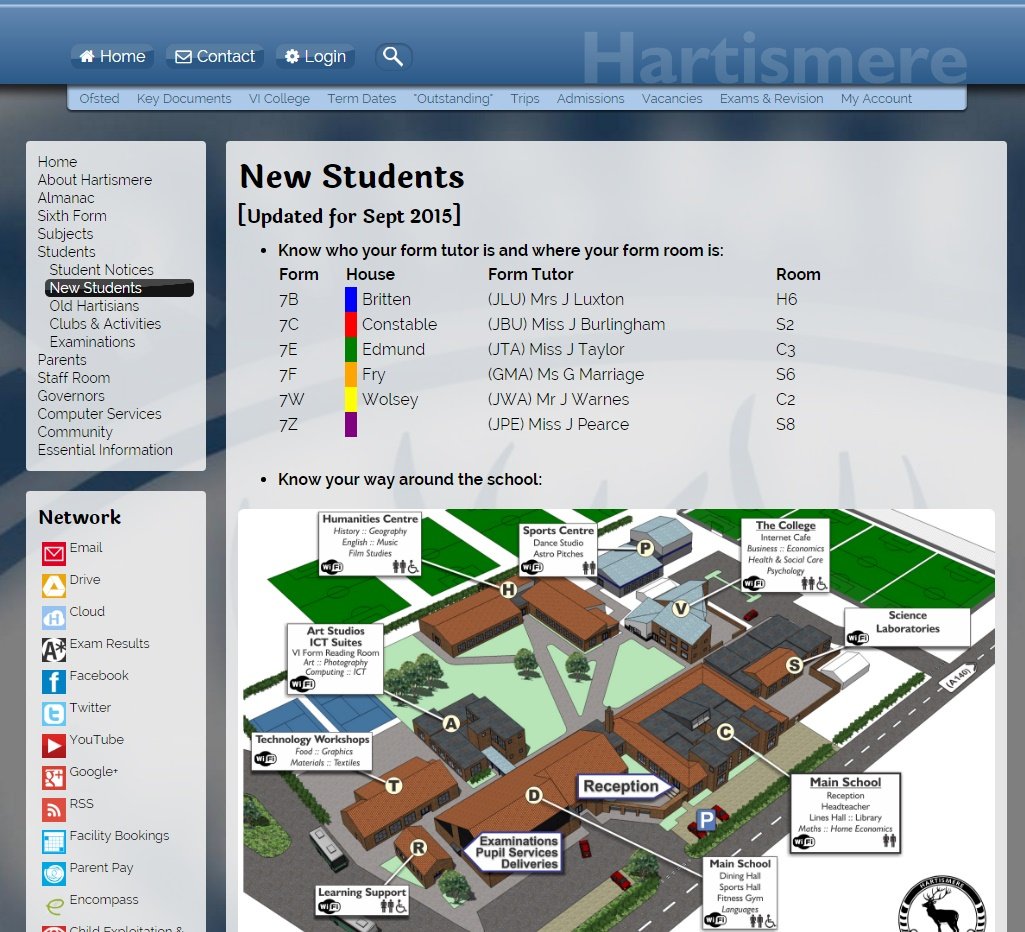Expand the Sixth Form sidebar section

[x=72, y=216]
